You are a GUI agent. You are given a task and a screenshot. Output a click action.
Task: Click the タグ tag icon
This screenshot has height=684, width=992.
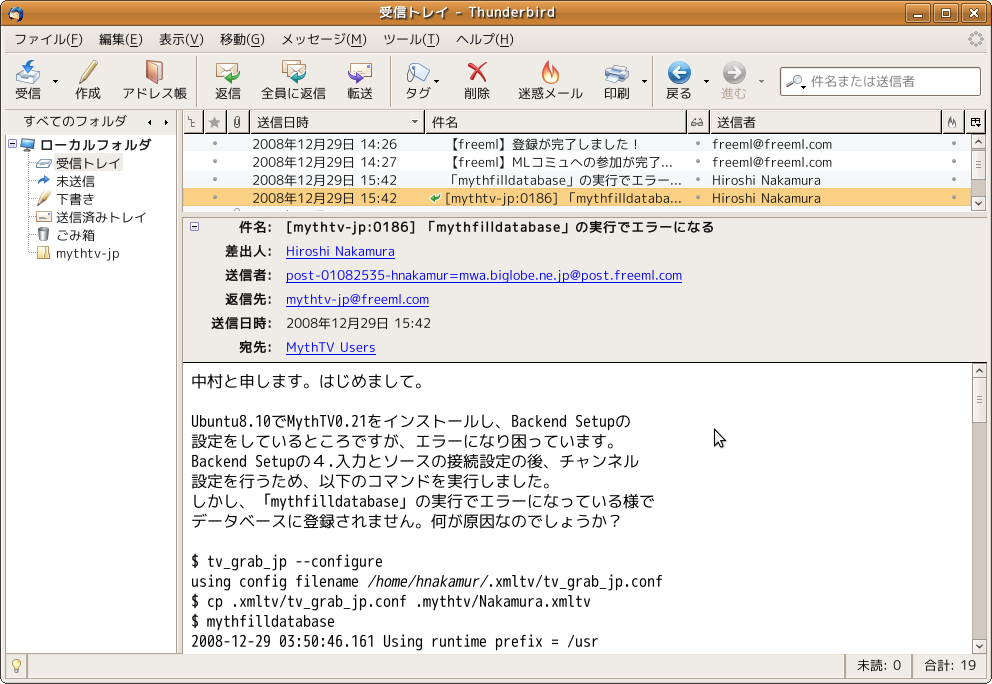coord(417,73)
